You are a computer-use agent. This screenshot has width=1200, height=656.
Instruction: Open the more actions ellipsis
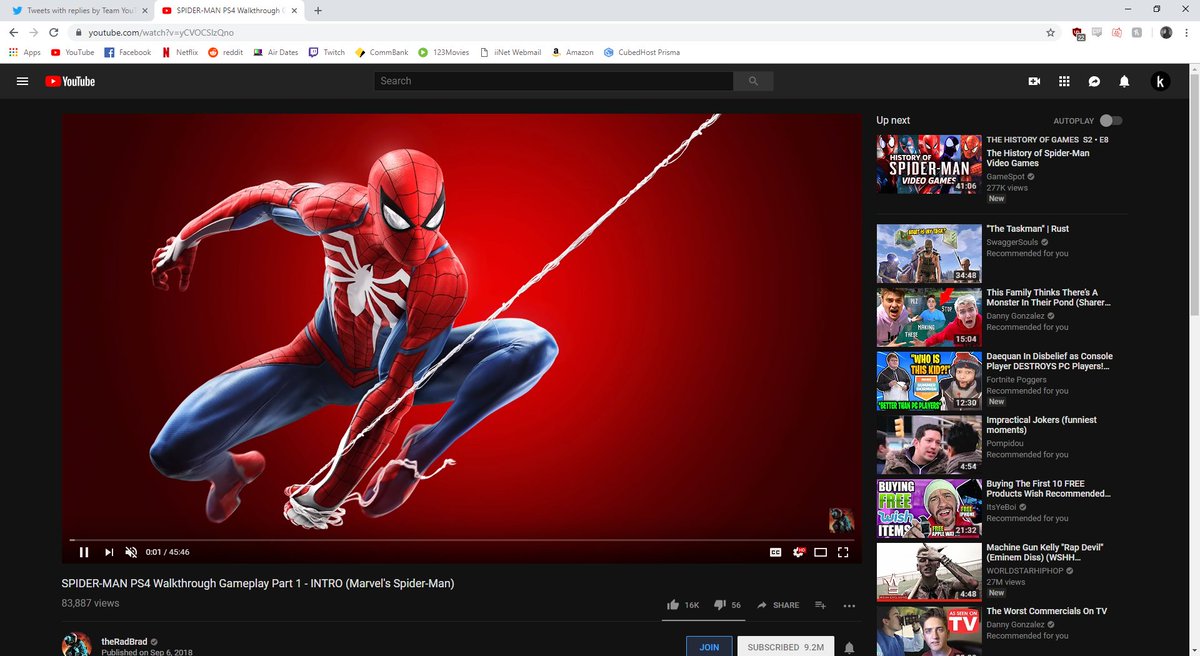[x=849, y=605]
